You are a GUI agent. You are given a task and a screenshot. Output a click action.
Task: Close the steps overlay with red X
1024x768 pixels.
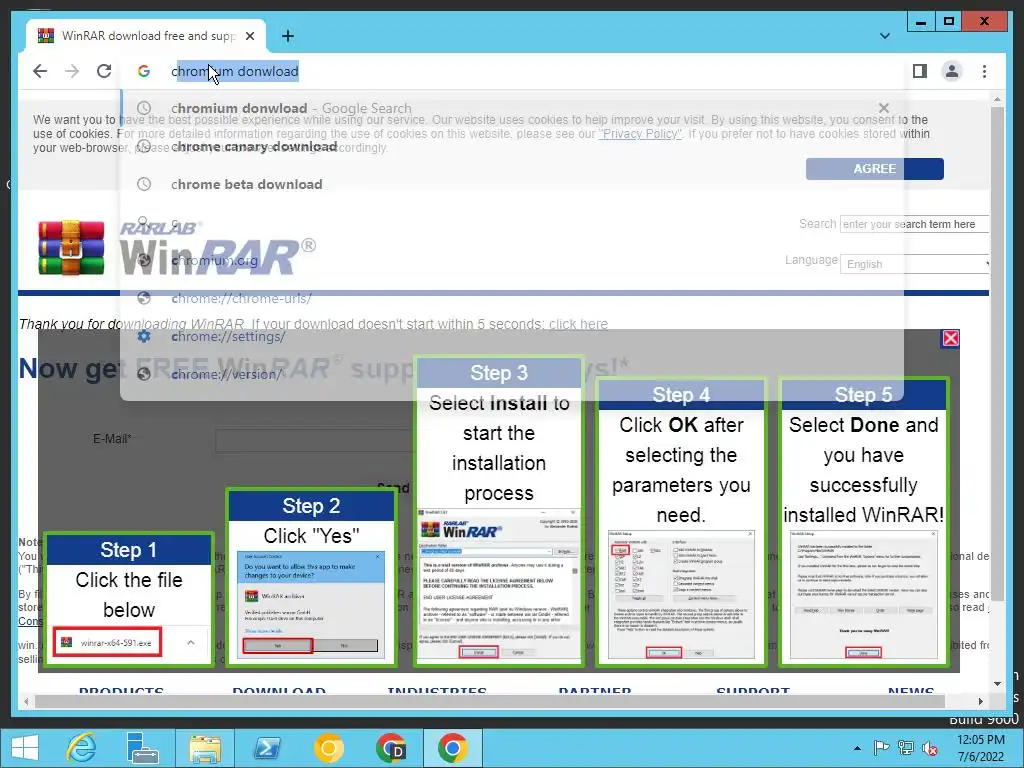click(x=950, y=338)
